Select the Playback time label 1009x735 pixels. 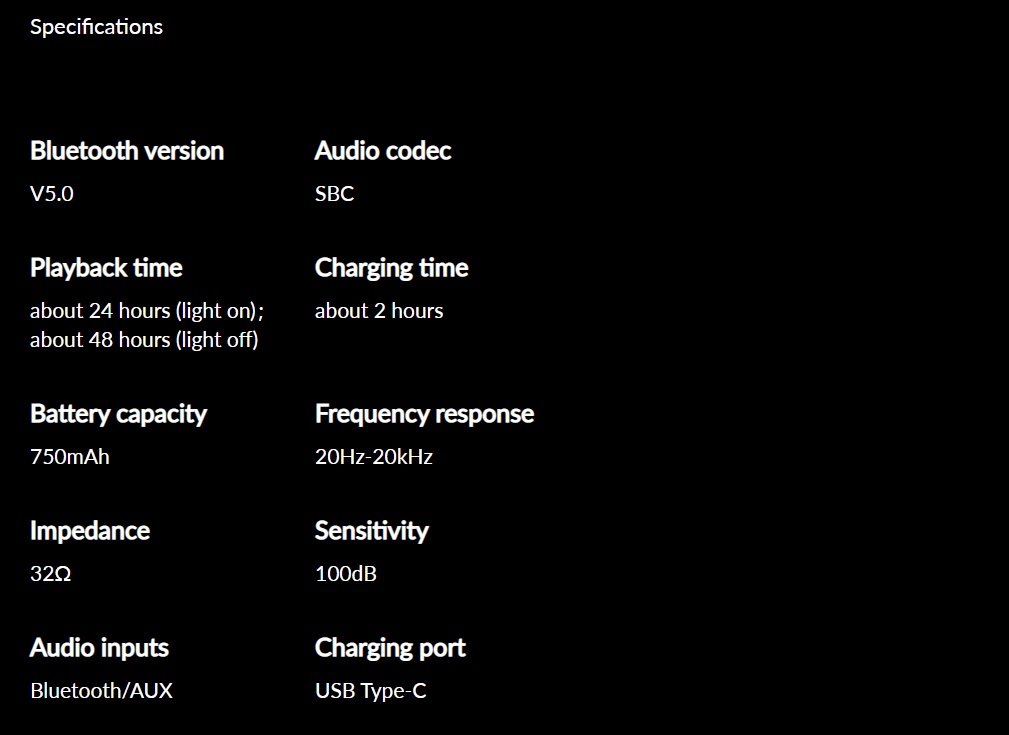(x=106, y=268)
